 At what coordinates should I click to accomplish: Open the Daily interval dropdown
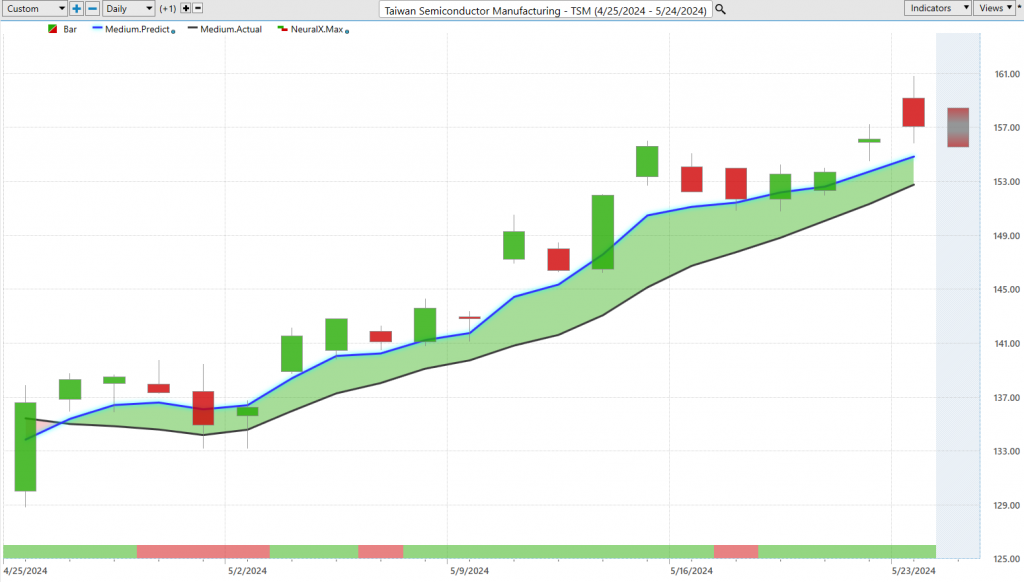[129, 8]
